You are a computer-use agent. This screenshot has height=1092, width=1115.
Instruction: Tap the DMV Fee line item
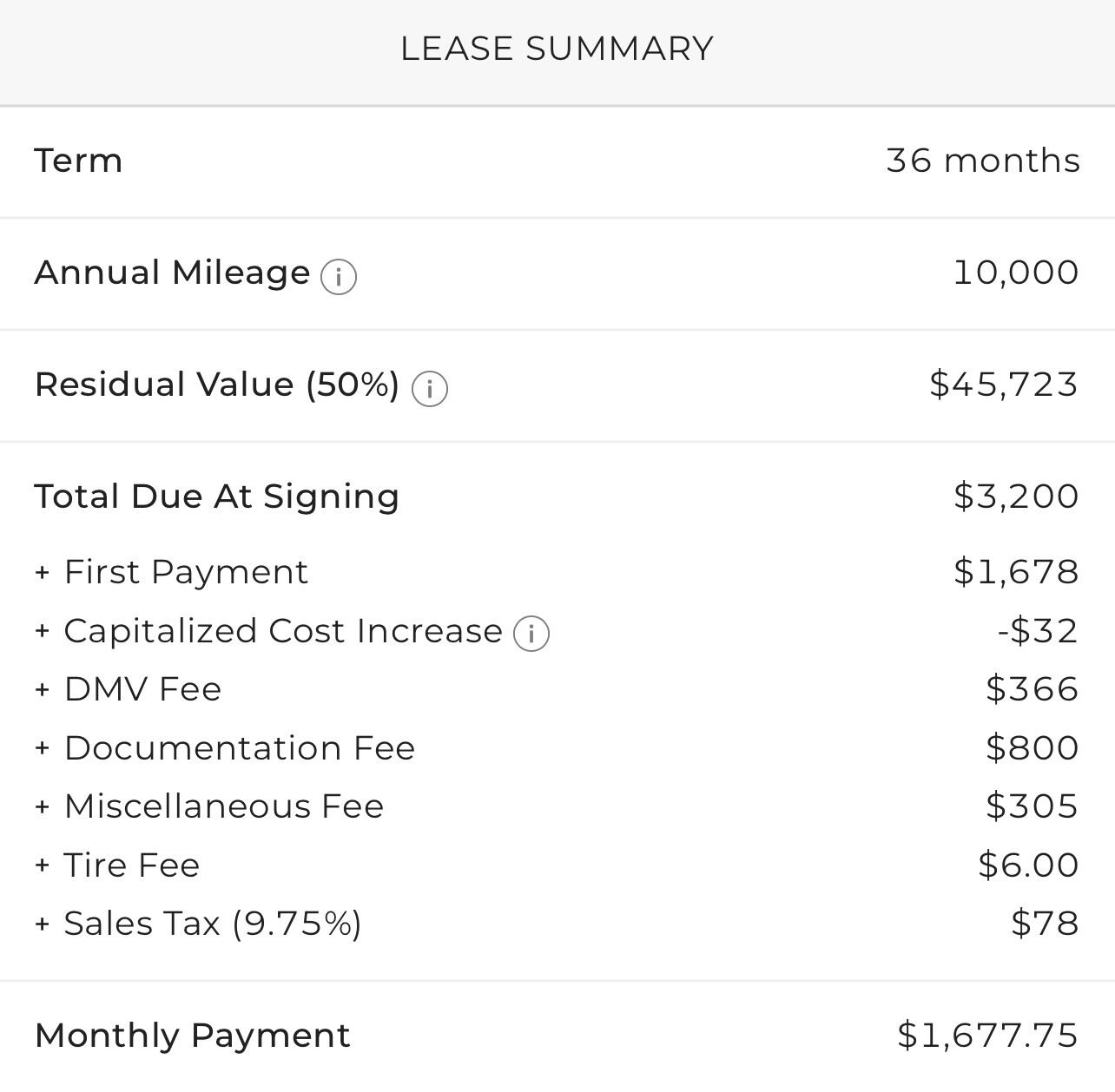[557, 689]
